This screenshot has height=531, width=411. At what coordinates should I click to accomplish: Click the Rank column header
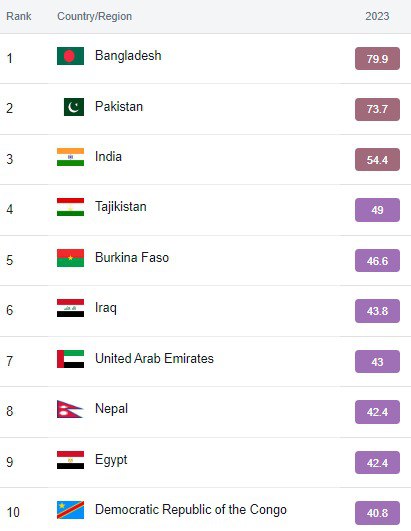tap(19, 16)
